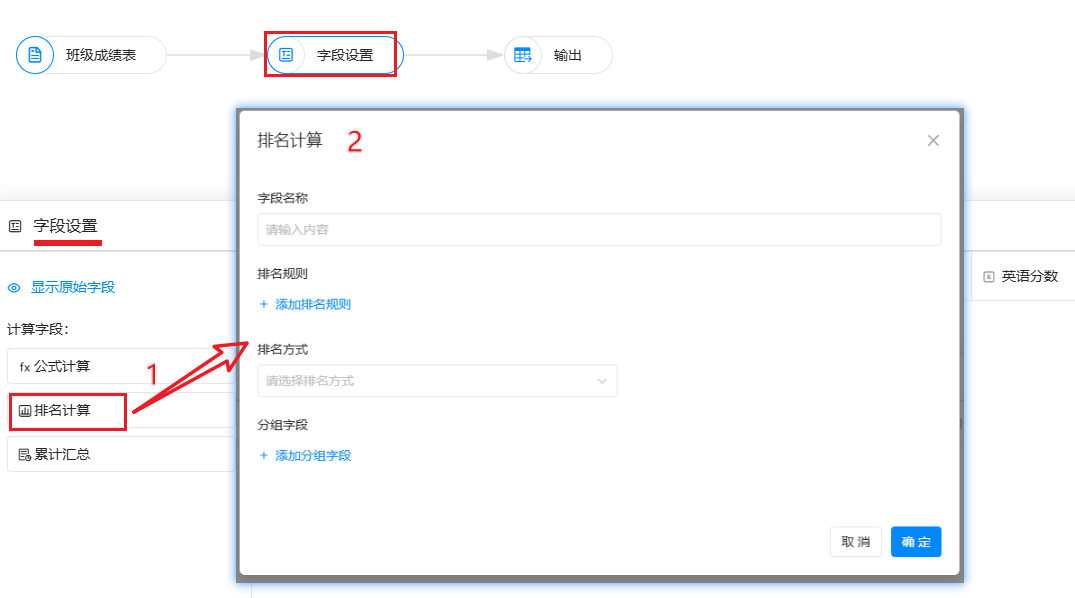The image size is (1075, 598).
Task: Choose 公式计算 calculated field option
Action: pos(62,367)
